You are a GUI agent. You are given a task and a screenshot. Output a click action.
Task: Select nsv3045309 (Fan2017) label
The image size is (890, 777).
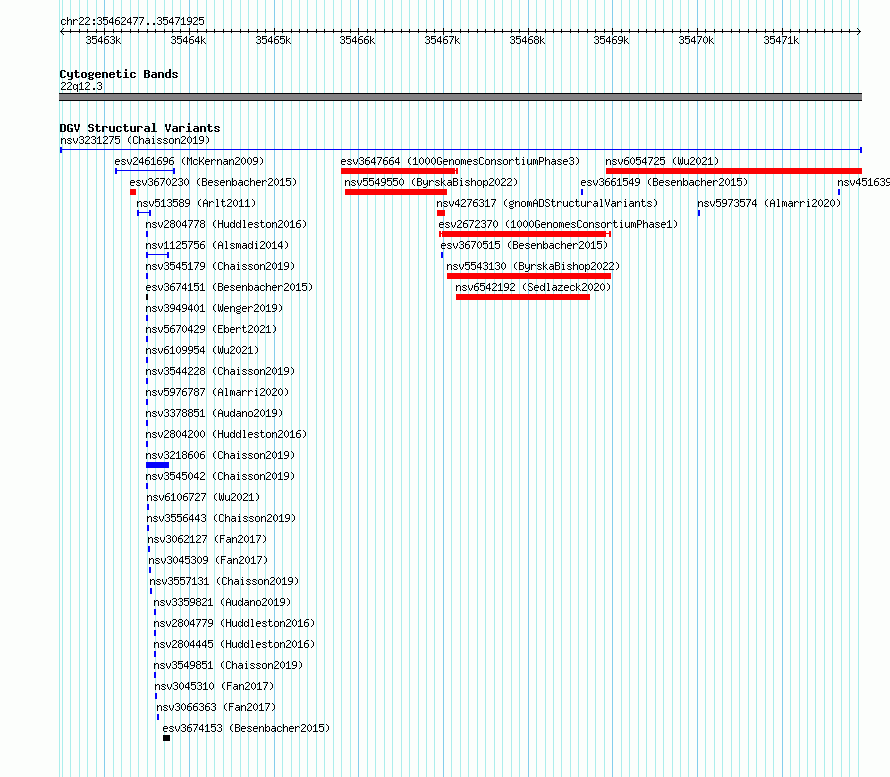pos(208,560)
